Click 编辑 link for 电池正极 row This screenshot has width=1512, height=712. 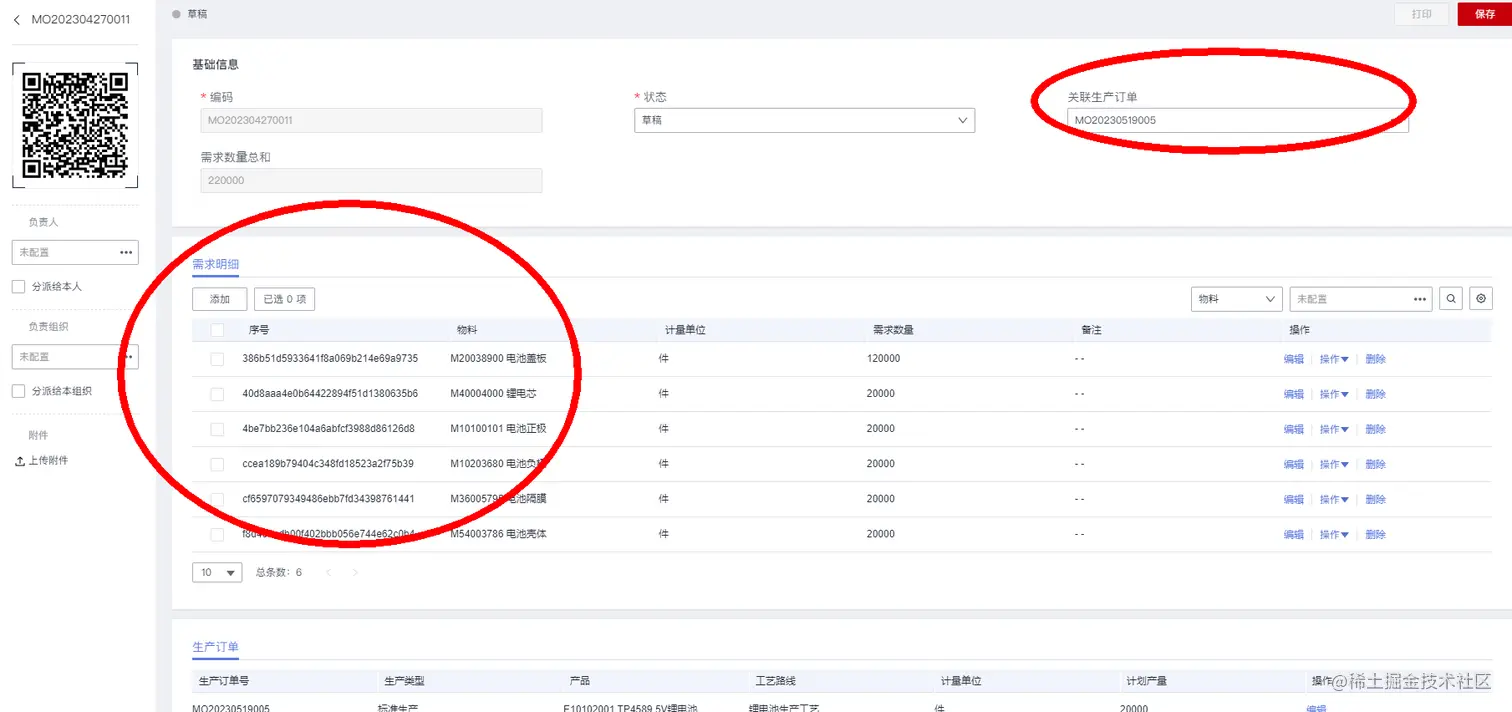(x=1294, y=429)
